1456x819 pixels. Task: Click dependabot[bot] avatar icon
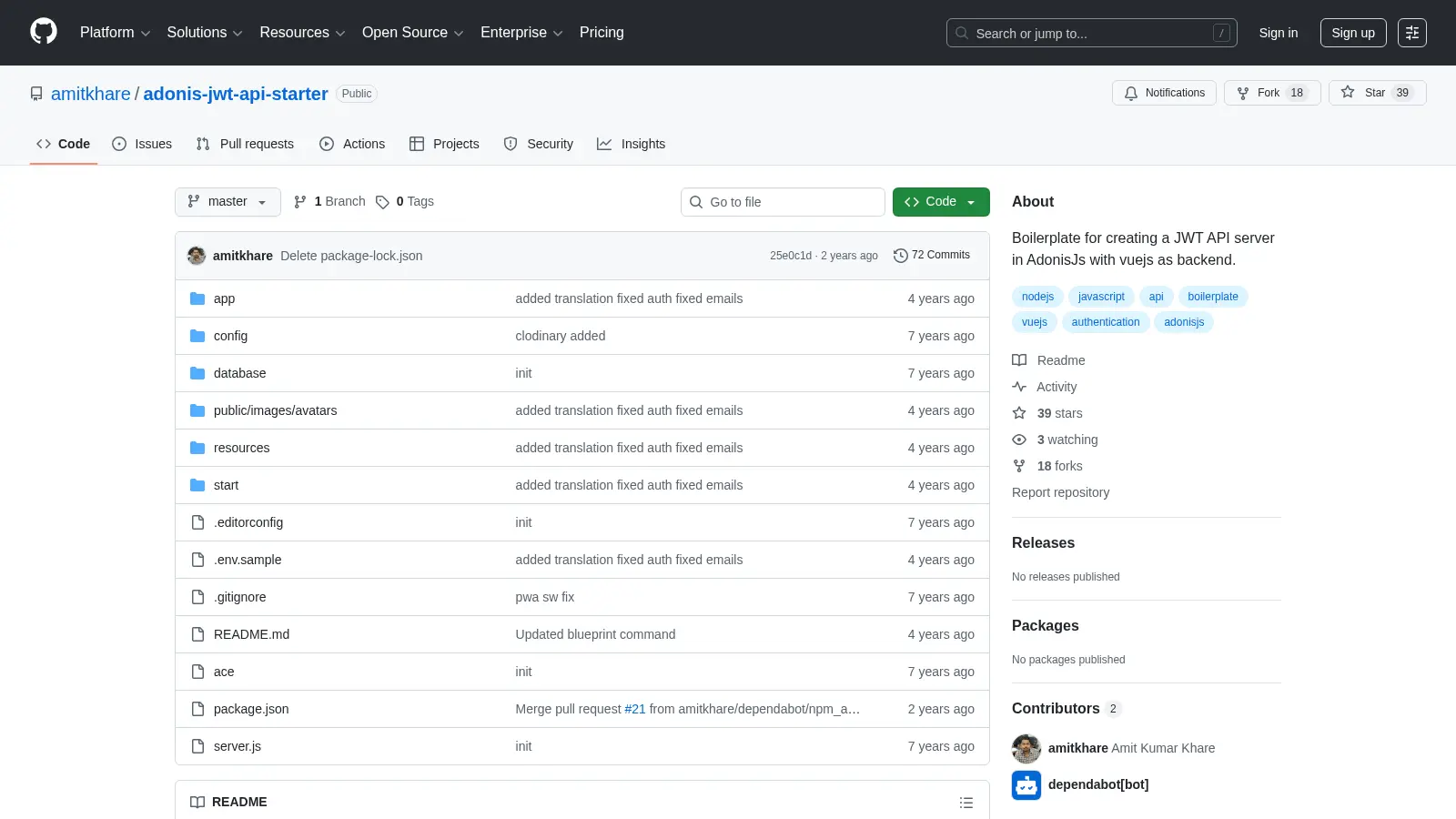tap(1026, 784)
